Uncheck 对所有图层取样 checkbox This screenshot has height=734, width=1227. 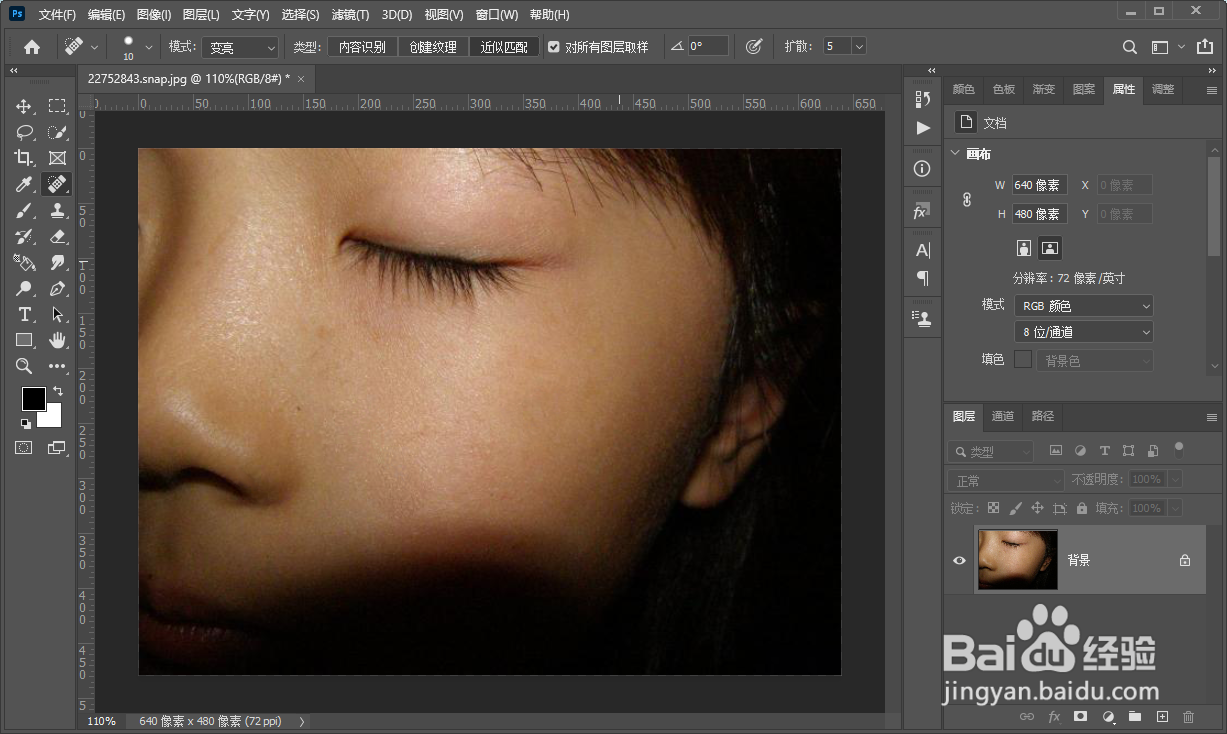pos(554,47)
